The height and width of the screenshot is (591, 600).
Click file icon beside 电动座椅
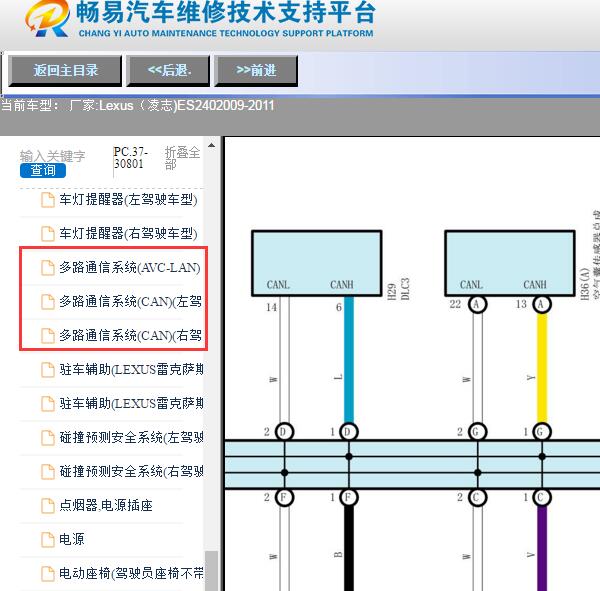pyautogui.click(x=48, y=573)
